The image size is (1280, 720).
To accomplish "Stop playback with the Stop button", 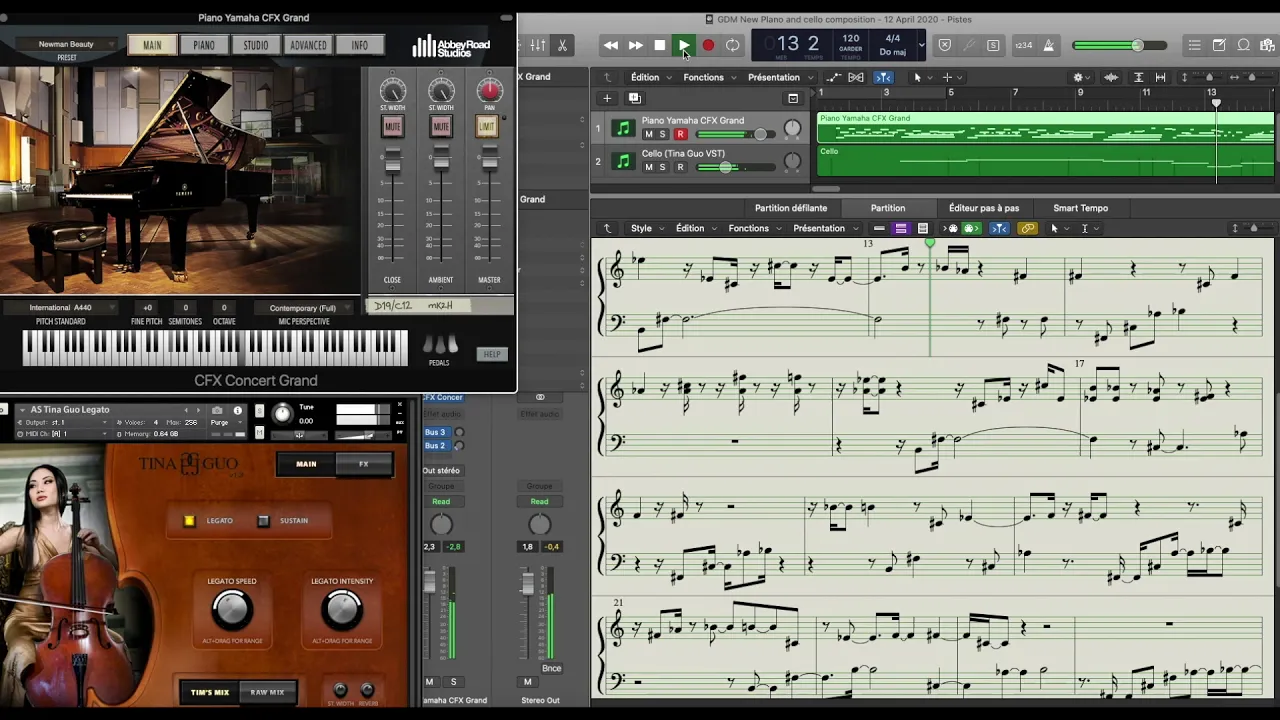I will pos(660,45).
